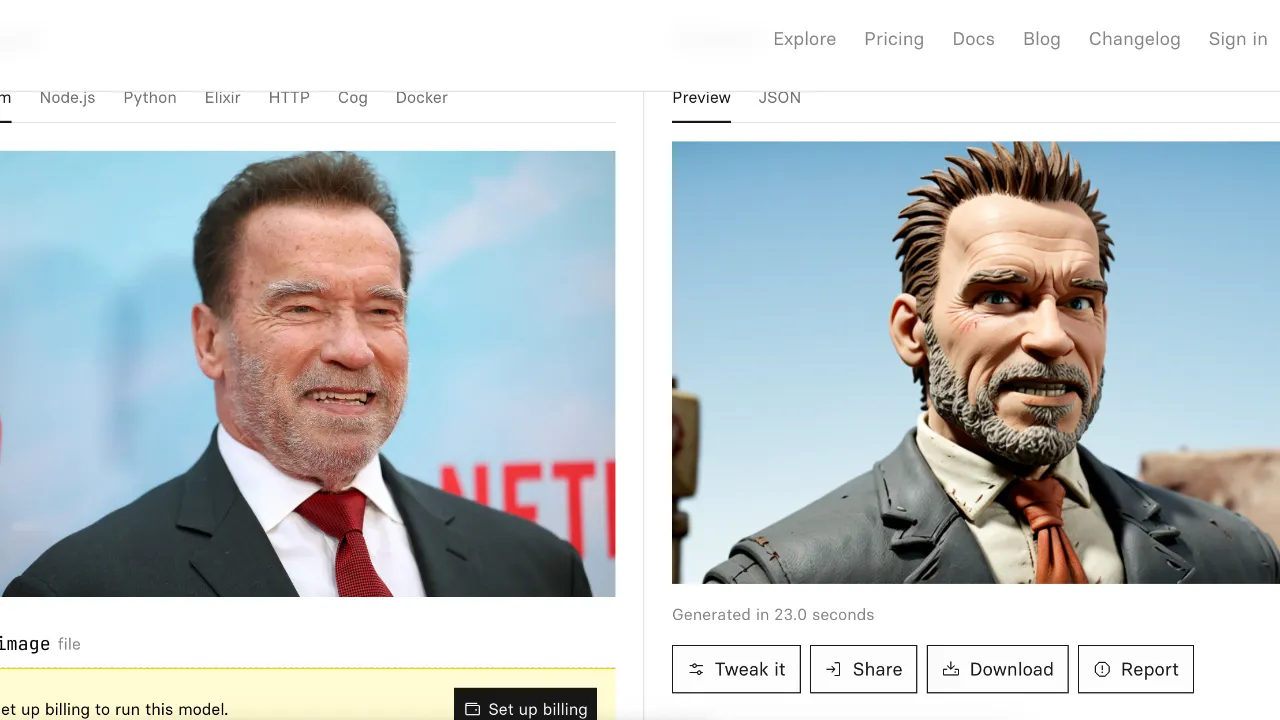Click the input photo with the Netflix backdrop
The width and height of the screenshot is (1280, 720).
click(307, 373)
